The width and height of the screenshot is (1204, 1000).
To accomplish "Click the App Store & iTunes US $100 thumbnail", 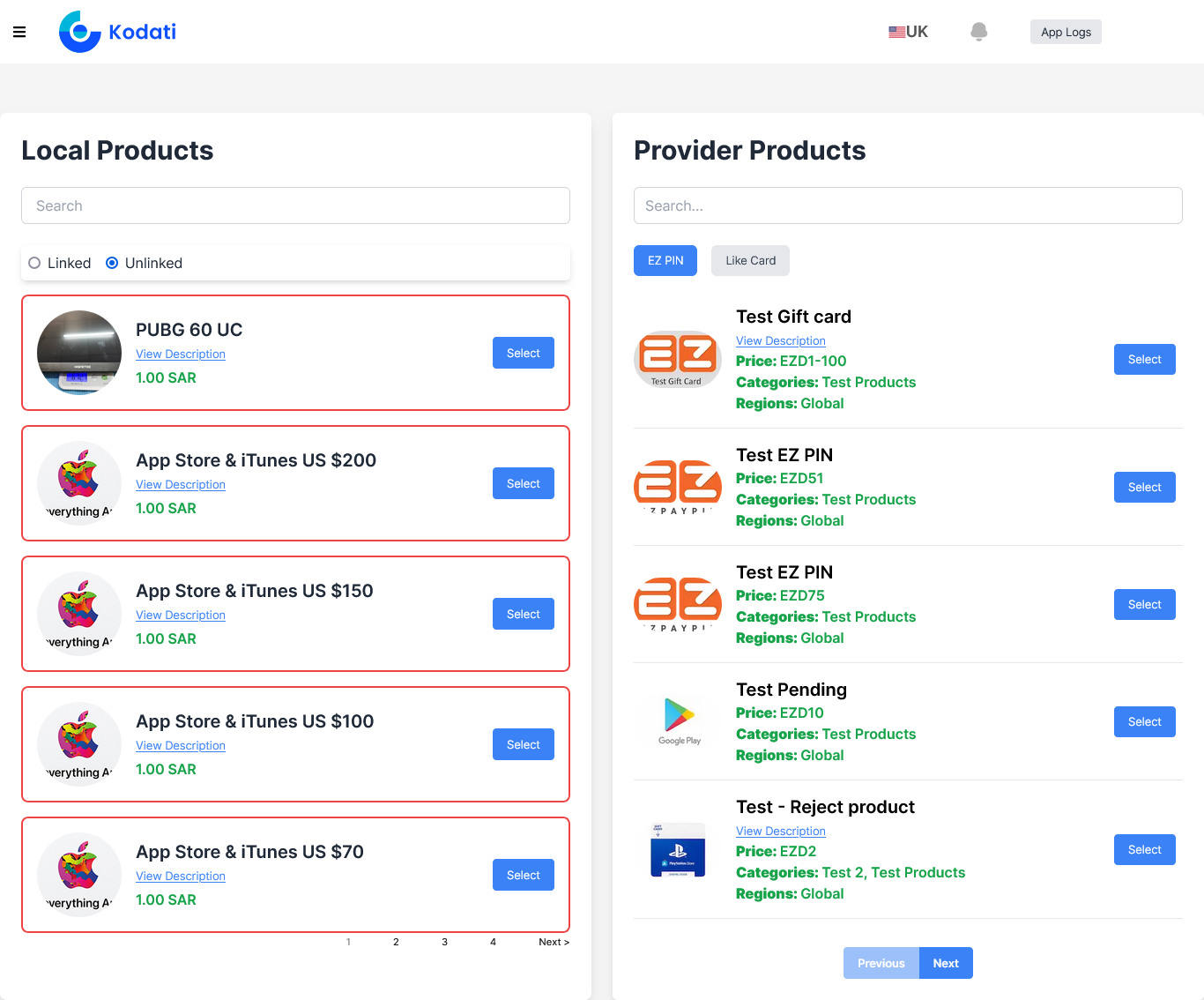I will (x=79, y=744).
